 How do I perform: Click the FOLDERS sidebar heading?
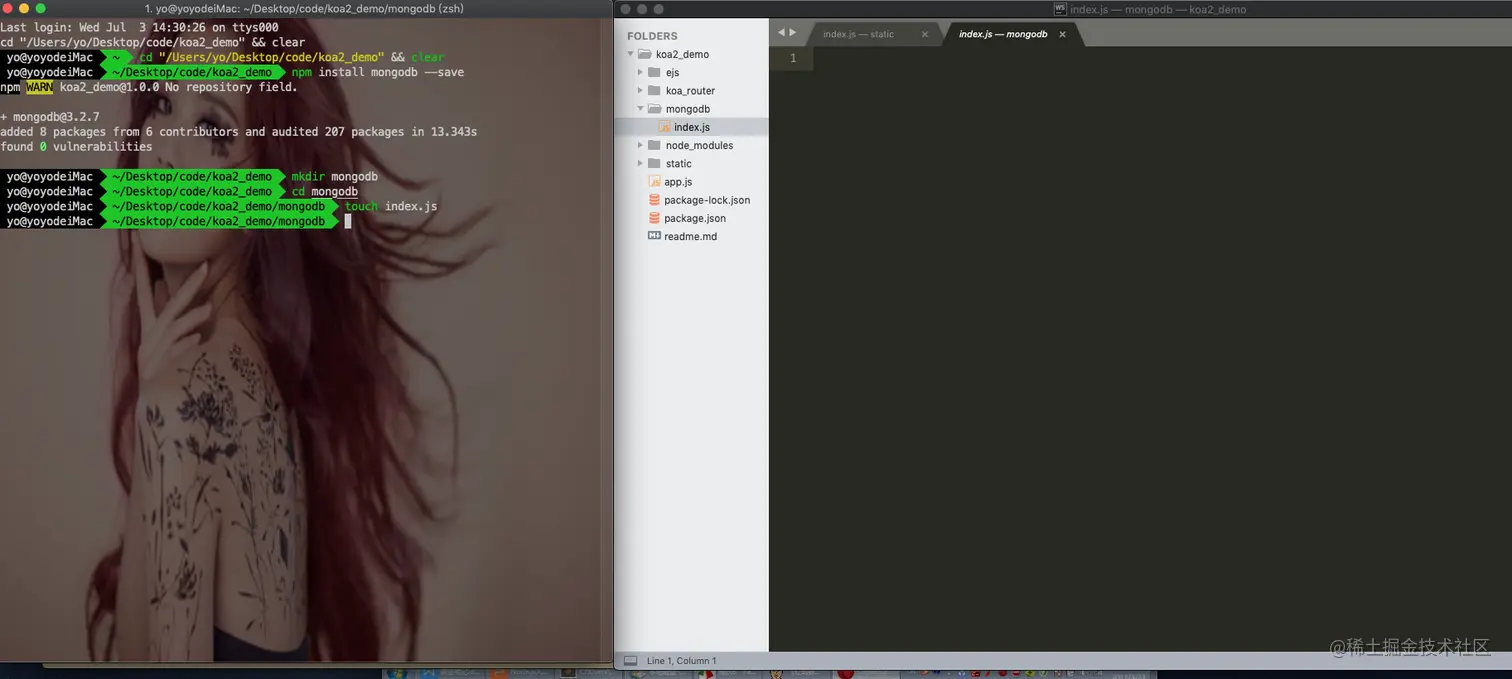click(652, 36)
